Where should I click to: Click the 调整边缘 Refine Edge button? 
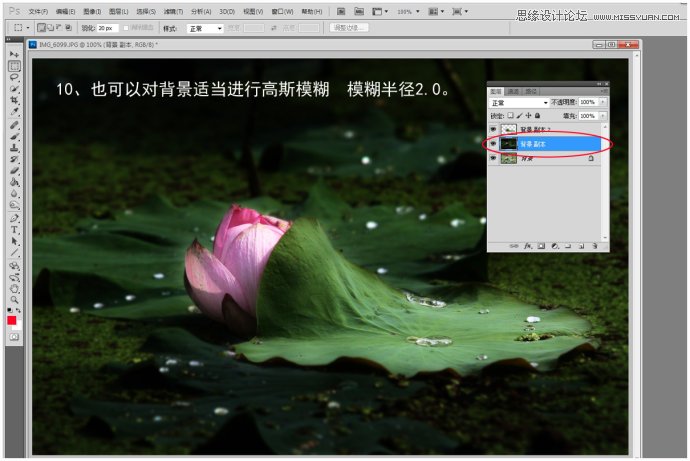[x=349, y=28]
